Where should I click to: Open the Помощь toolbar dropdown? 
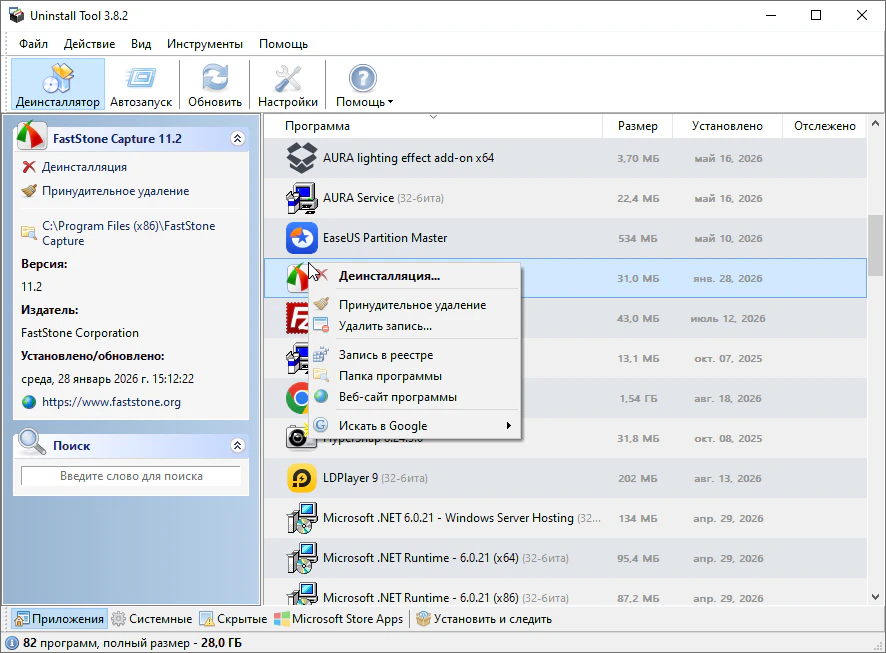(363, 84)
